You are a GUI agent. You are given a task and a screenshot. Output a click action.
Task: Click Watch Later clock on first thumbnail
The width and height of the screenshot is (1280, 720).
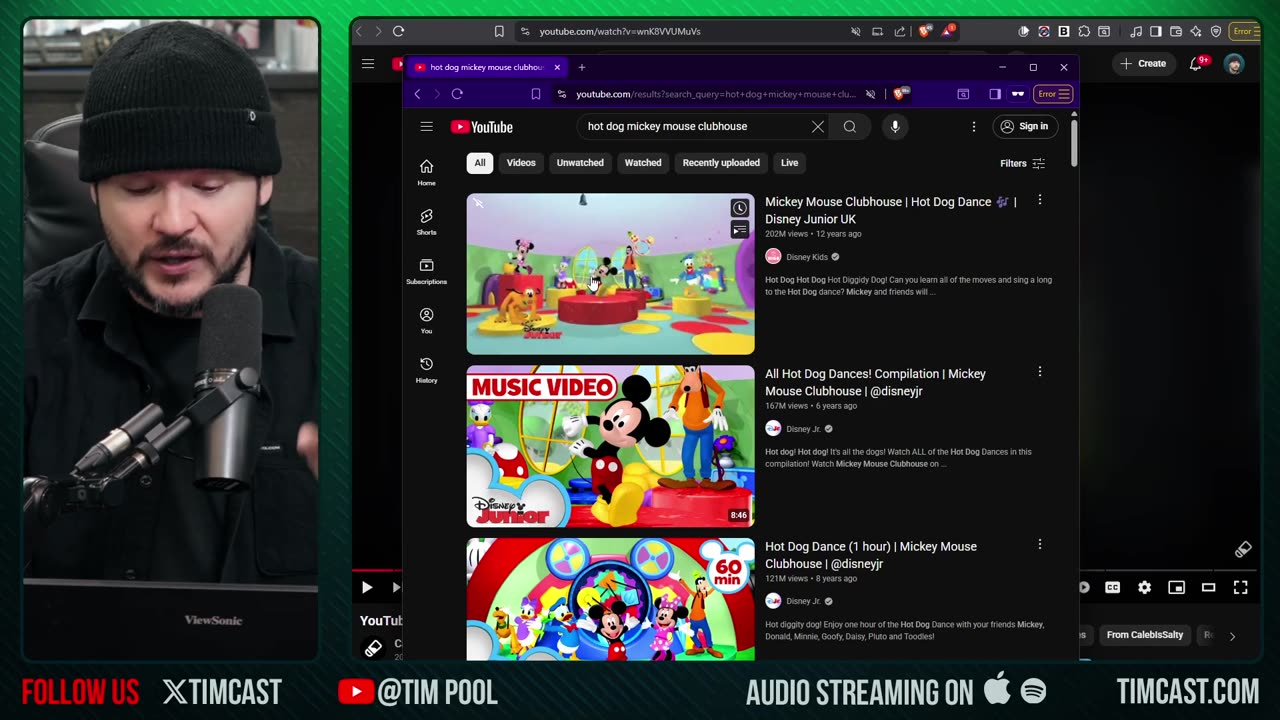(739, 208)
